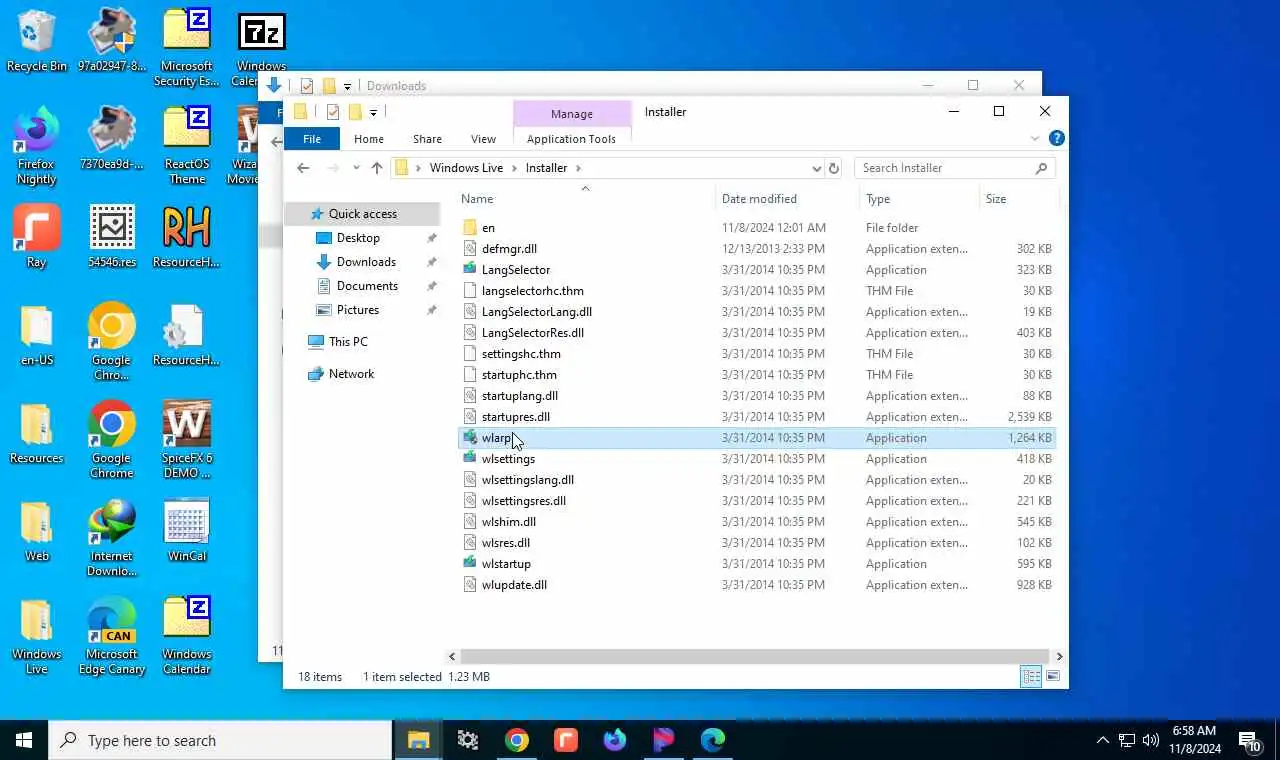Launch the WinCal desktop shortcut
The height and width of the screenshot is (760, 1280).
tap(187, 531)
